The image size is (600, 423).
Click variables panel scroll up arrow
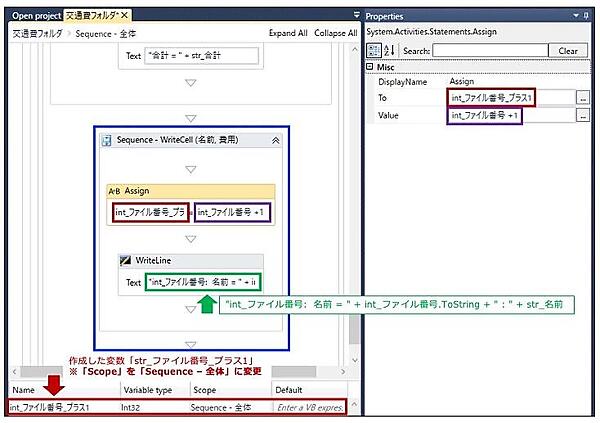[354, 403]
